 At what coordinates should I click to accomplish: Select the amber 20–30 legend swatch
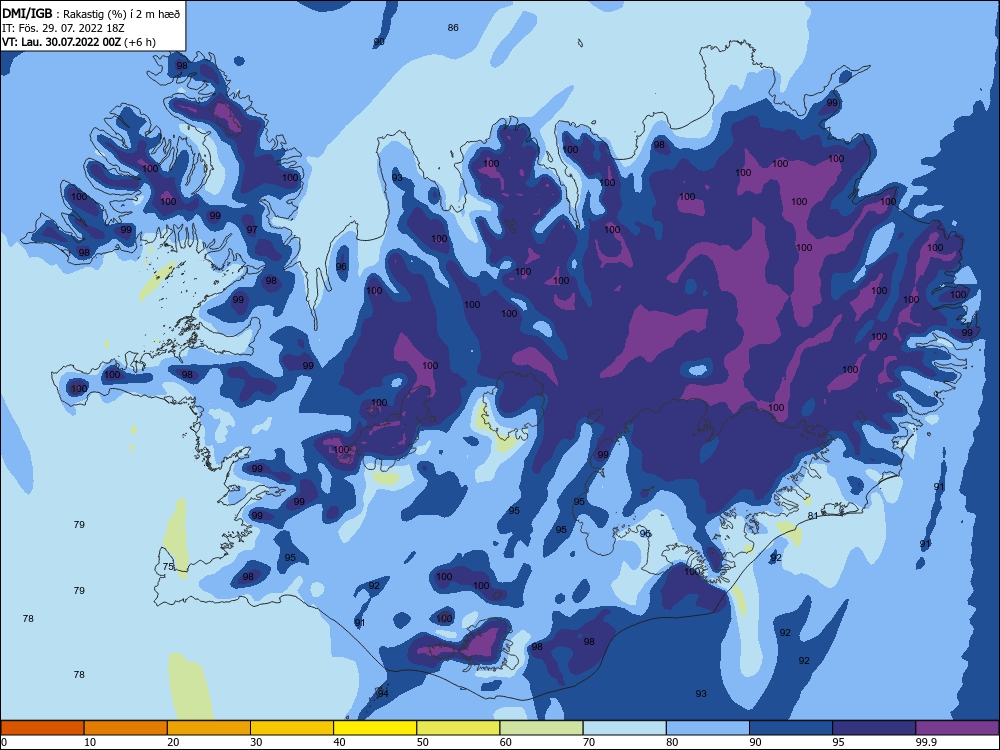click(x=209, y=728)
